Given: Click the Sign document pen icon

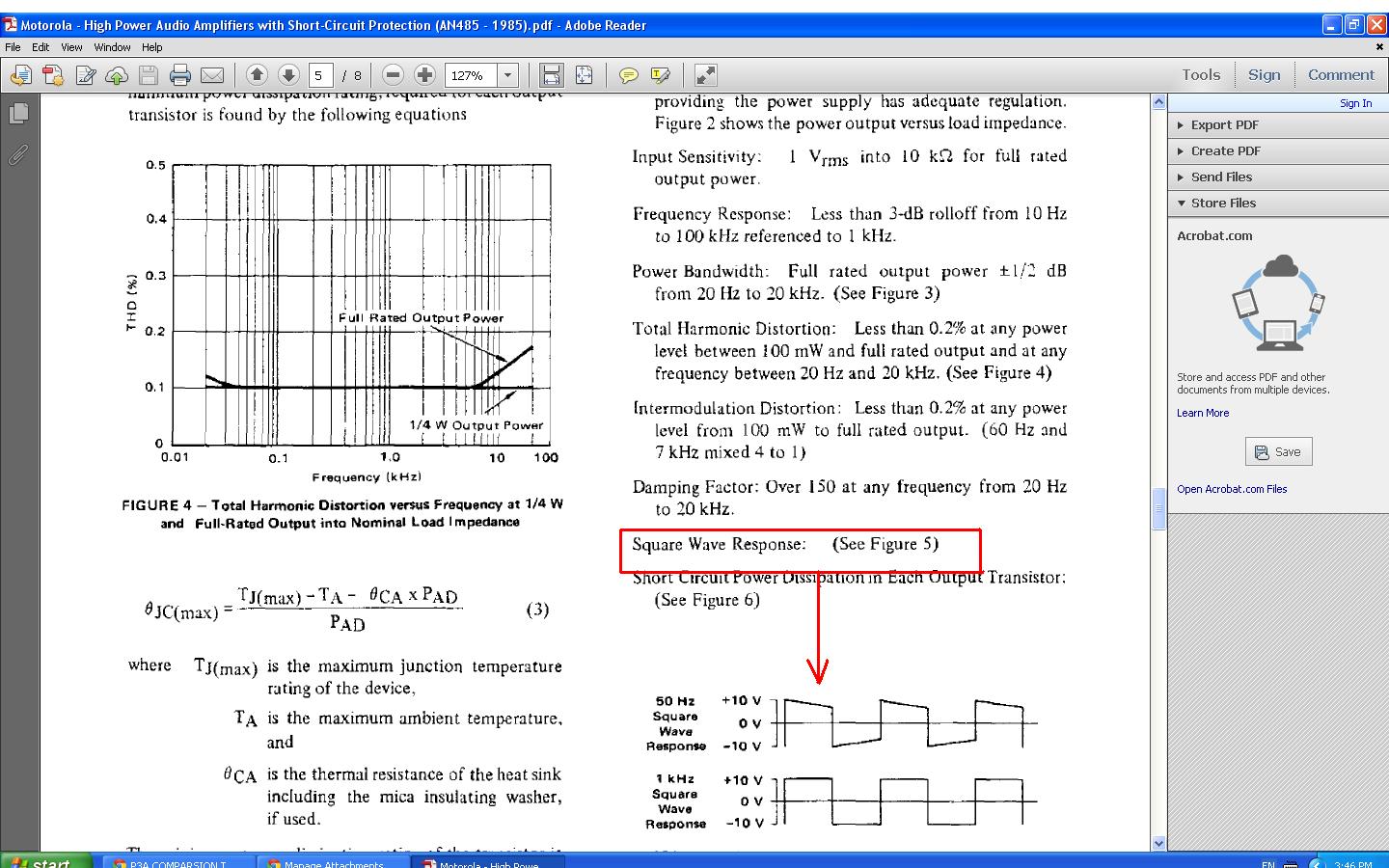Looking at the screenshot, I should point(85,75).
